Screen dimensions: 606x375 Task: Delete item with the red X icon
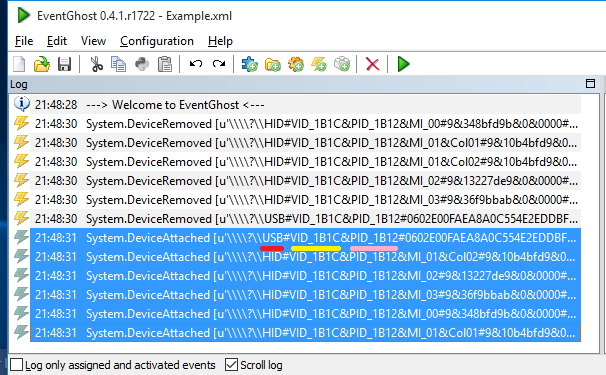coord(373,64)
